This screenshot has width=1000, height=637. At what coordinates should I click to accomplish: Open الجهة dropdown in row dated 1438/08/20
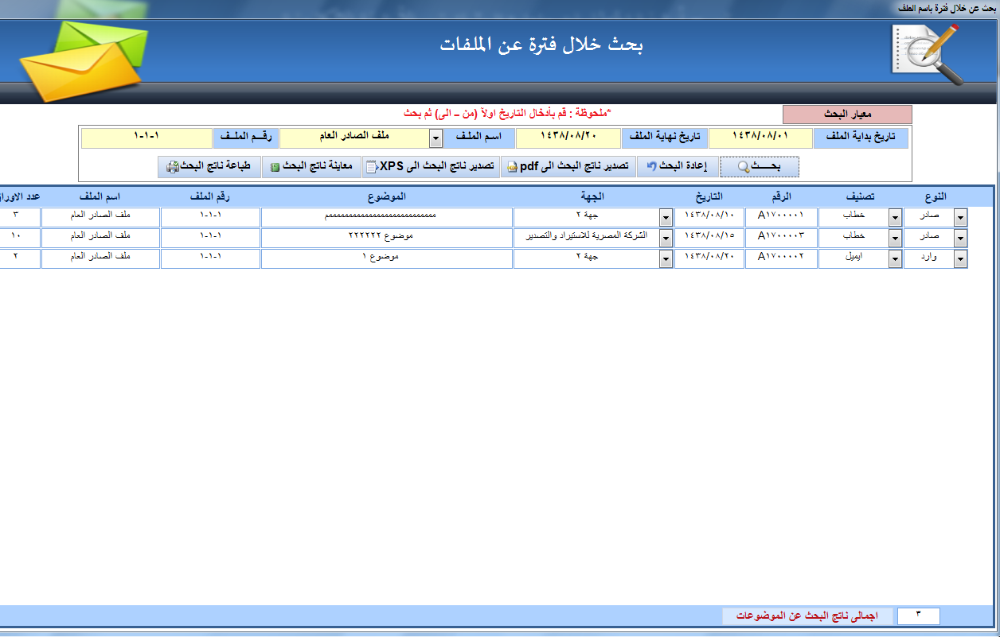click(666, 259)
